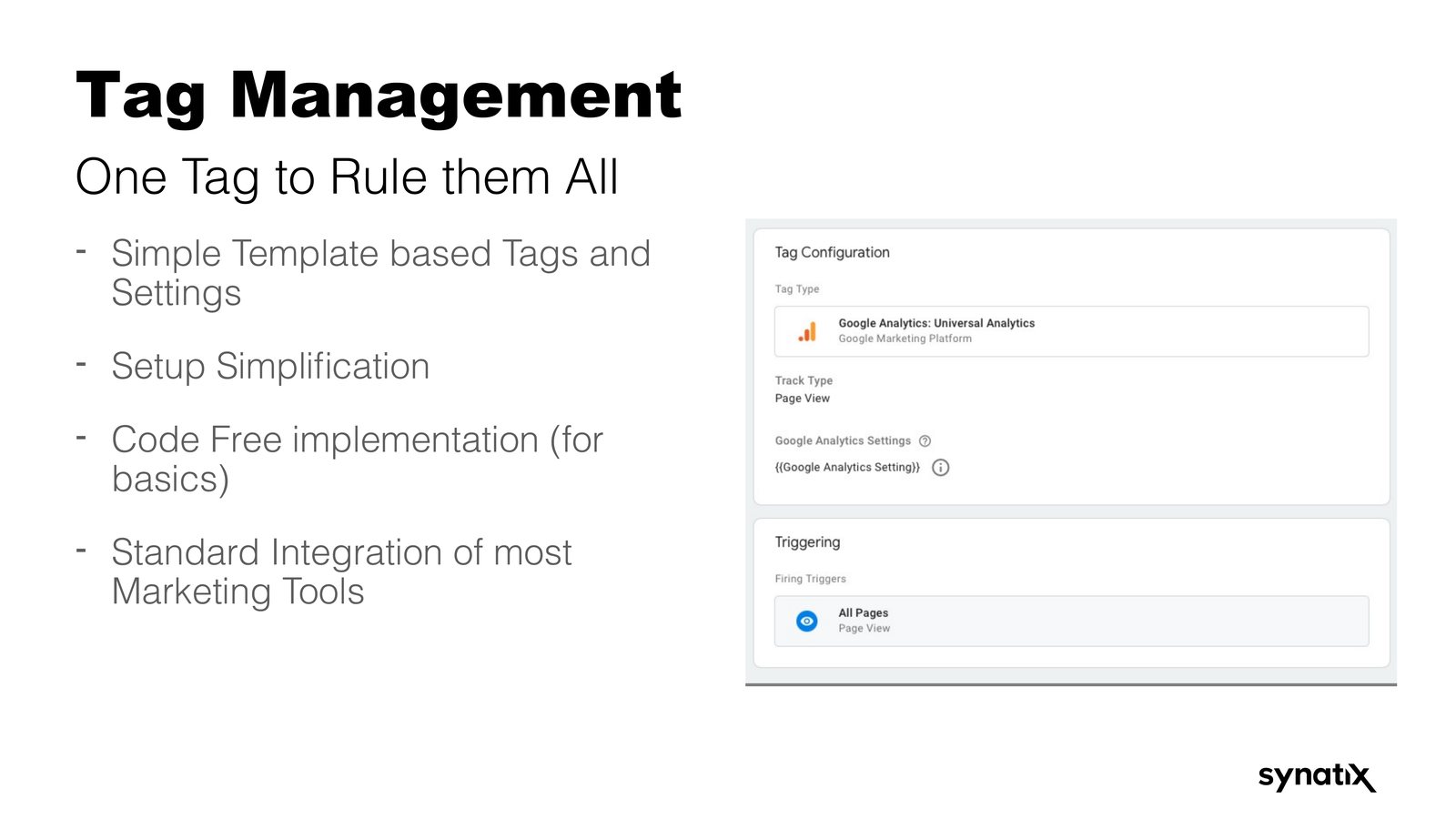
Task: Click the Setup Simplification bullet point
Action: click(x=270, y=367)
